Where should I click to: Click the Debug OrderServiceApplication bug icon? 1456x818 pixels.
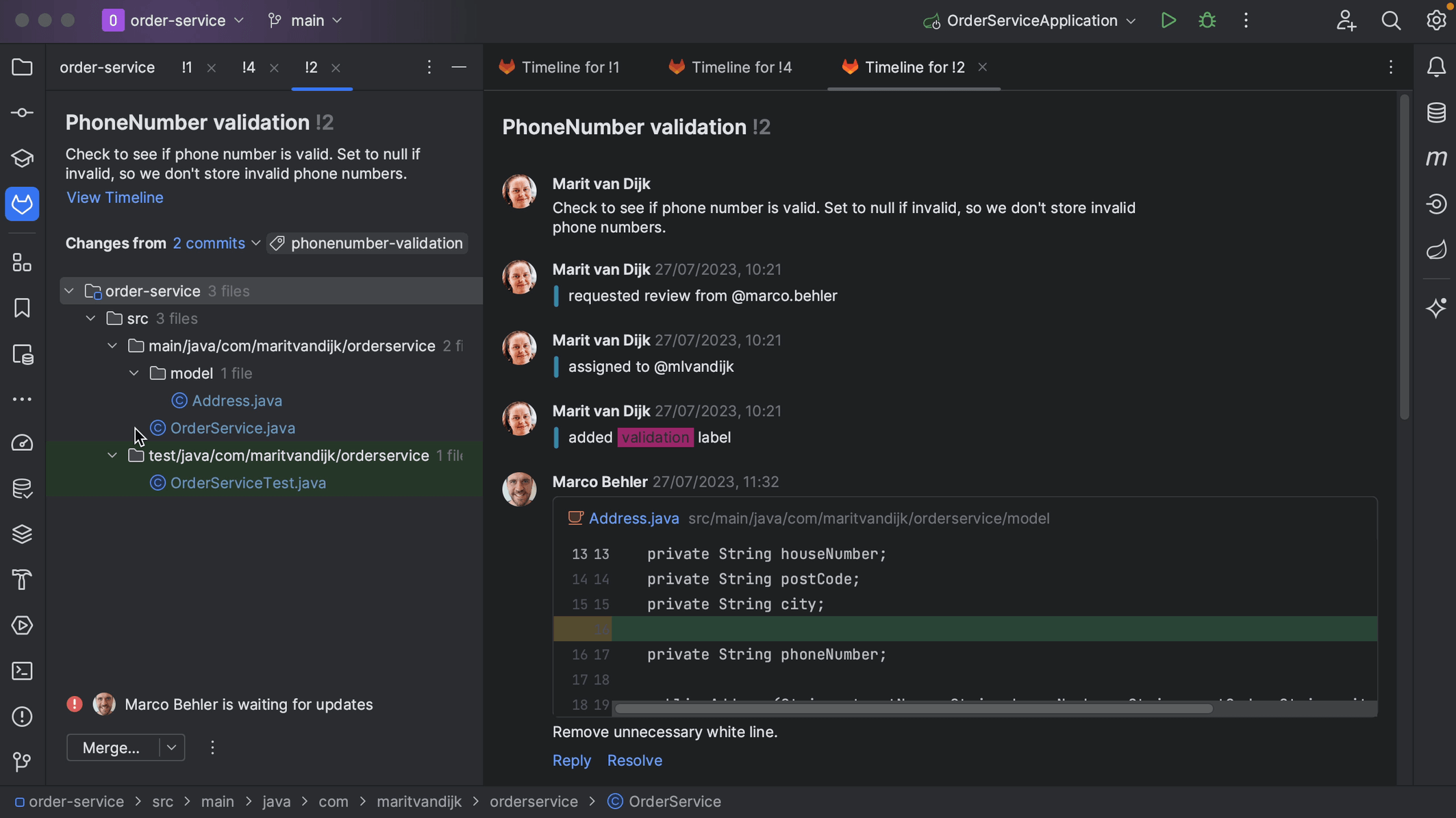coord(1207,21)
